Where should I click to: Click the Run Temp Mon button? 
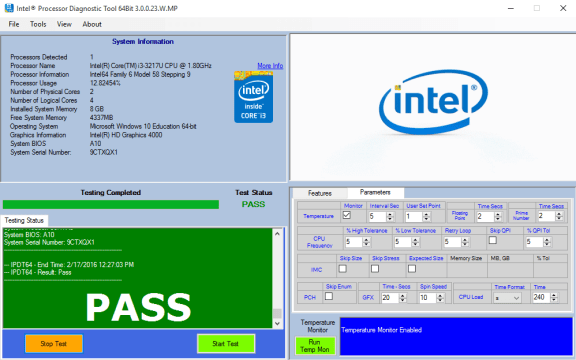pyautogui.click(x=315, y=346)
